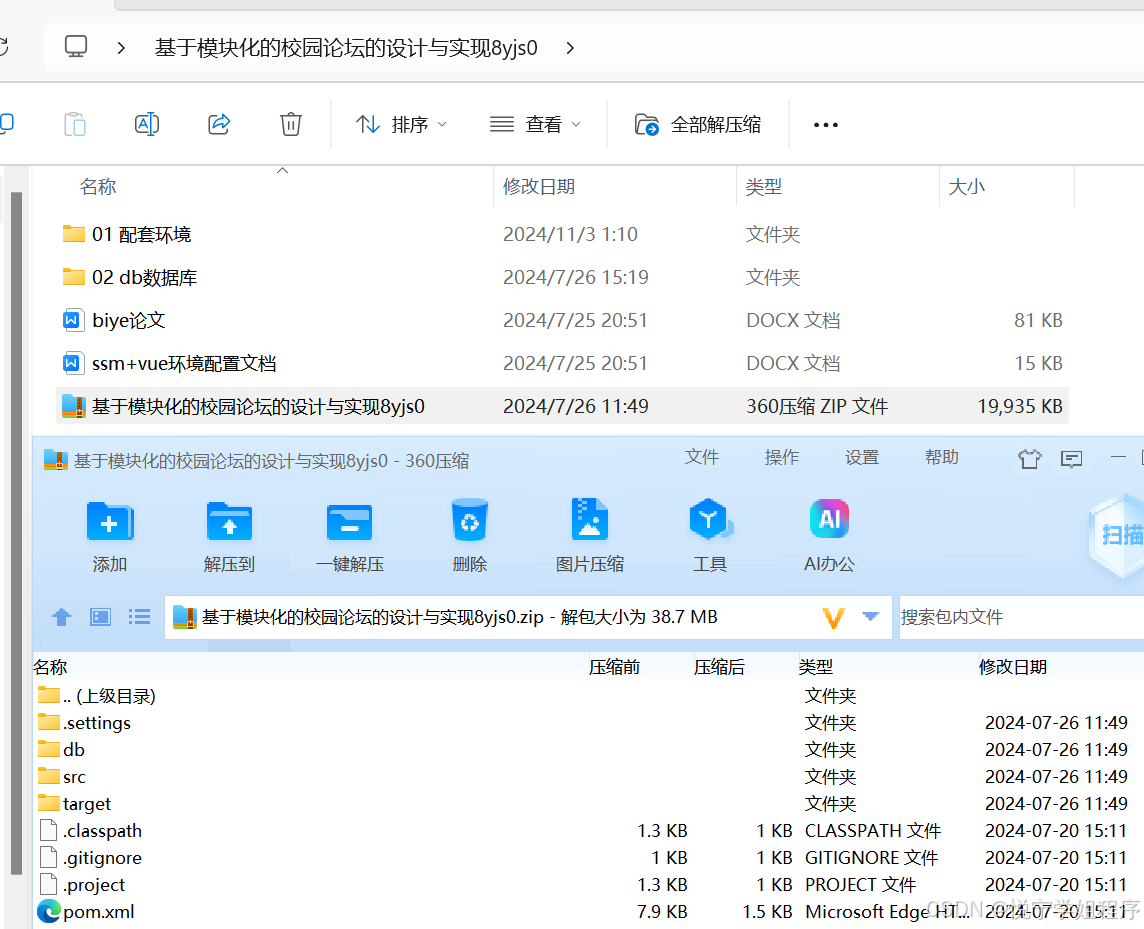
Task: Click the This PC monitor icon in address bar
Action: [x=76, y=47]
